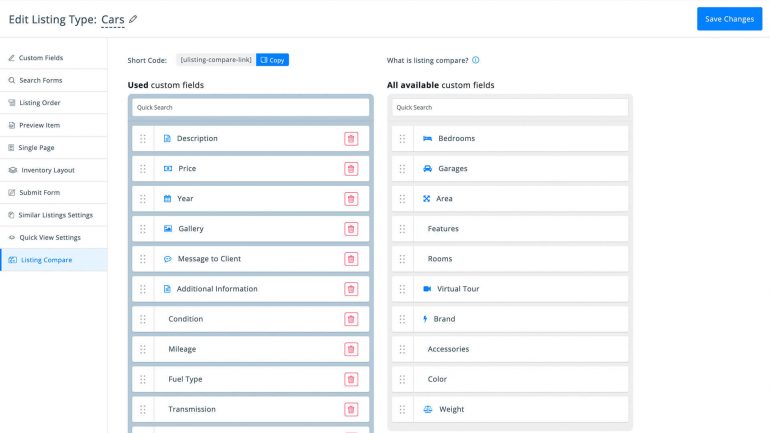This screenshot has width=770, height=433.
Task: Select Listing Compare in sidebar
Action: (54, 260)
